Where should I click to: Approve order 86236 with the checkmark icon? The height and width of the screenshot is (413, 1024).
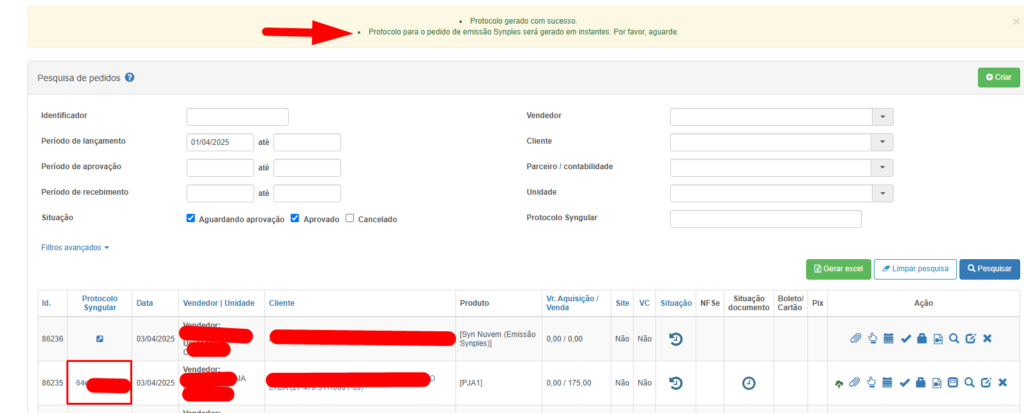[x=905, y=339]
